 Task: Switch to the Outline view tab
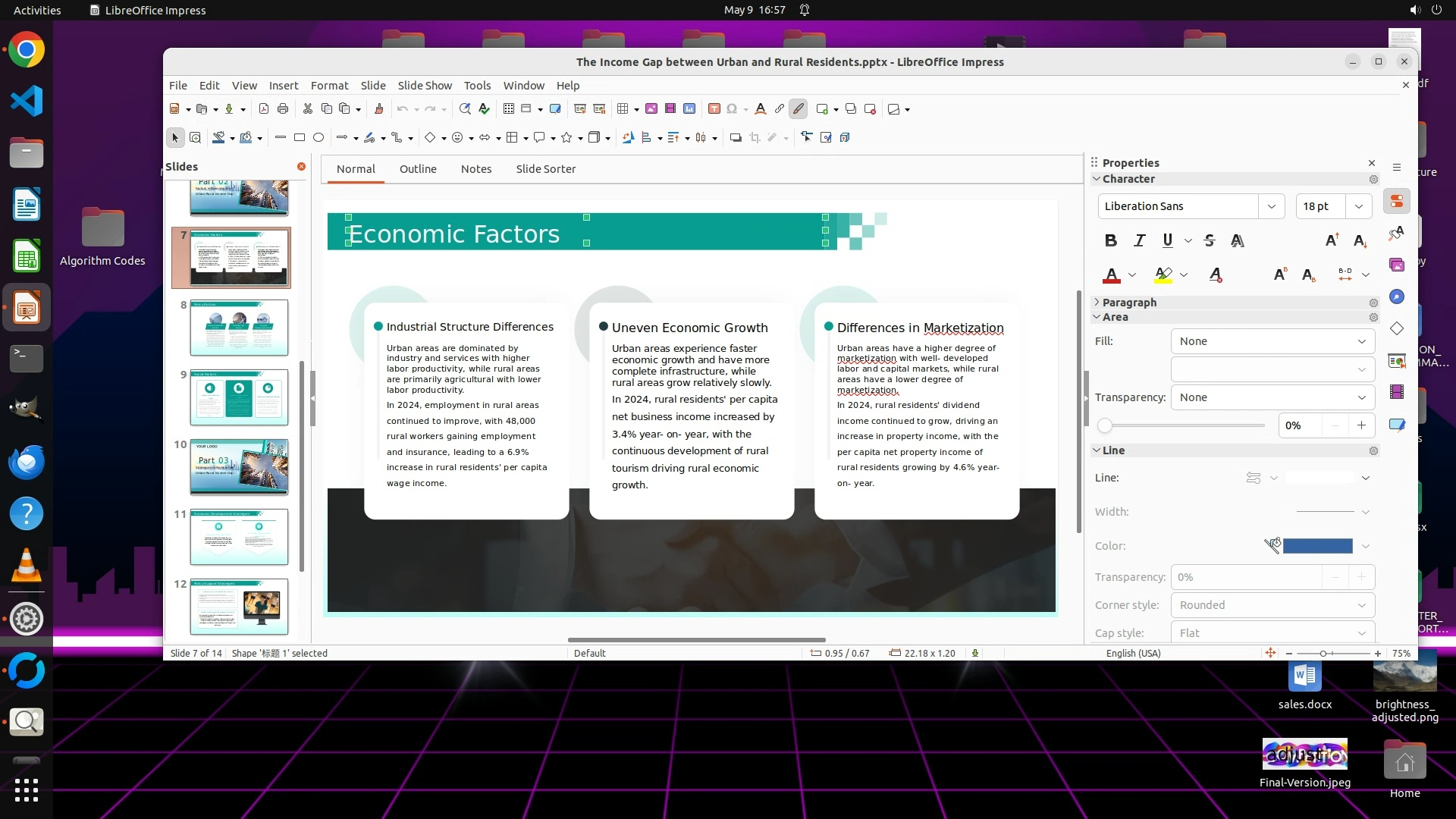coord(418,169)
